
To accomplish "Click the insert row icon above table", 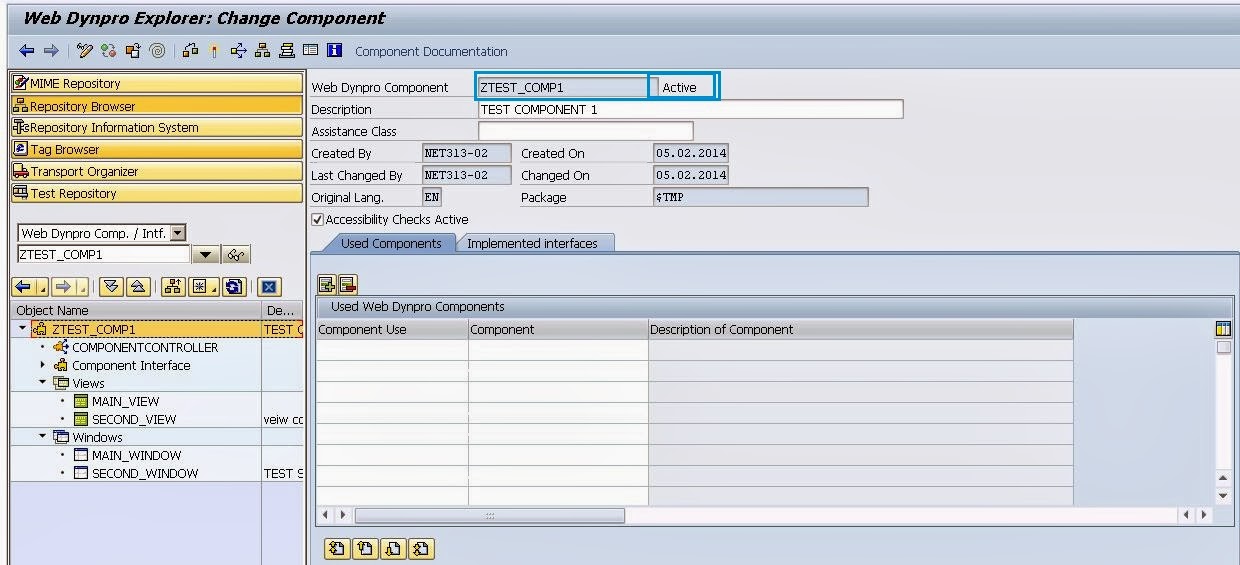I will pos(327,284).
